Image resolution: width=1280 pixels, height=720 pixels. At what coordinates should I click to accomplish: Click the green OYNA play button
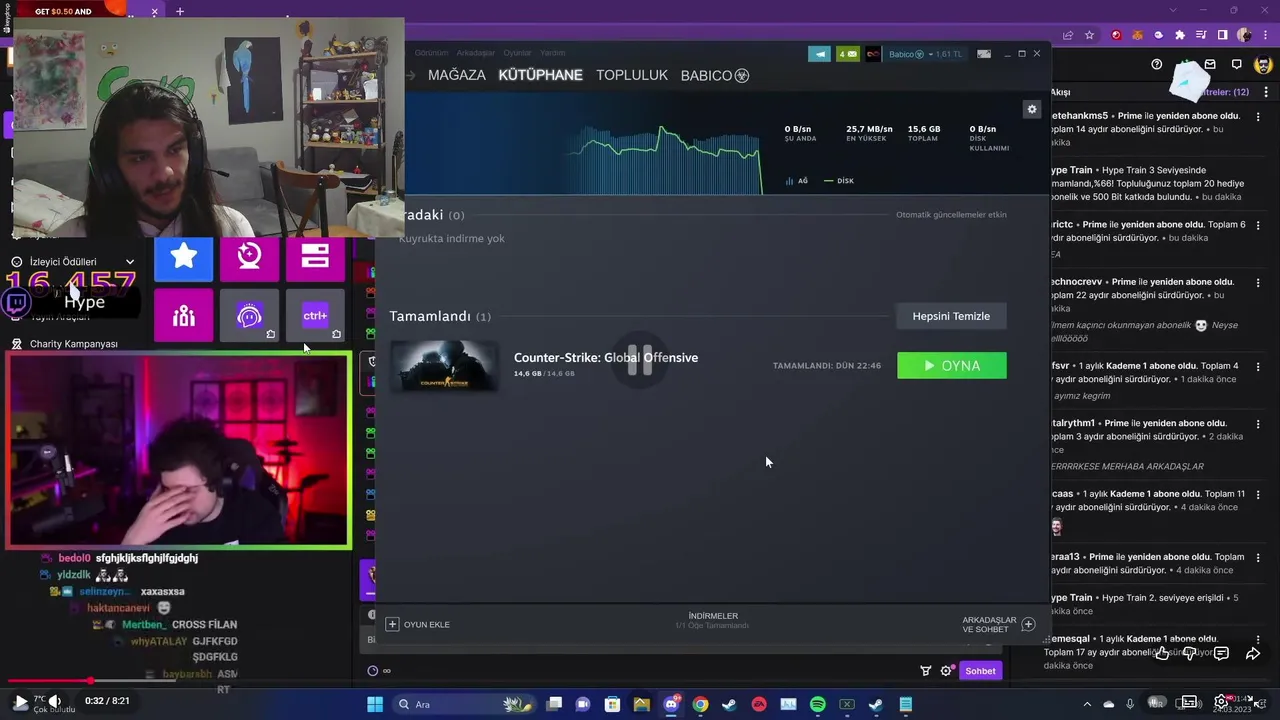[952, 366]
